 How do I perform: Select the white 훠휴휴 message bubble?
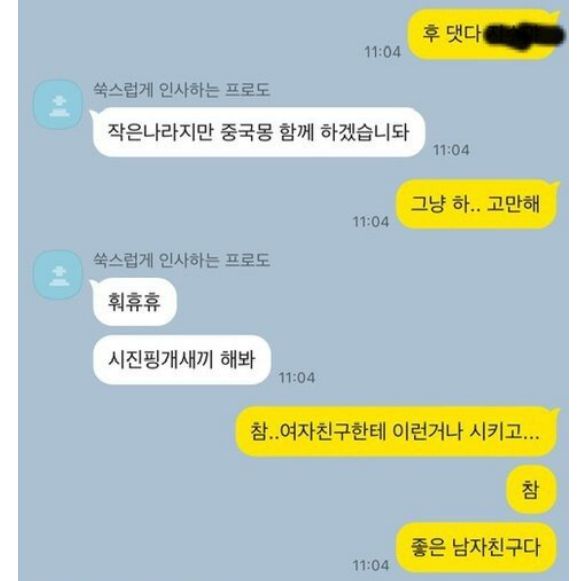click(x=134, y=302)
